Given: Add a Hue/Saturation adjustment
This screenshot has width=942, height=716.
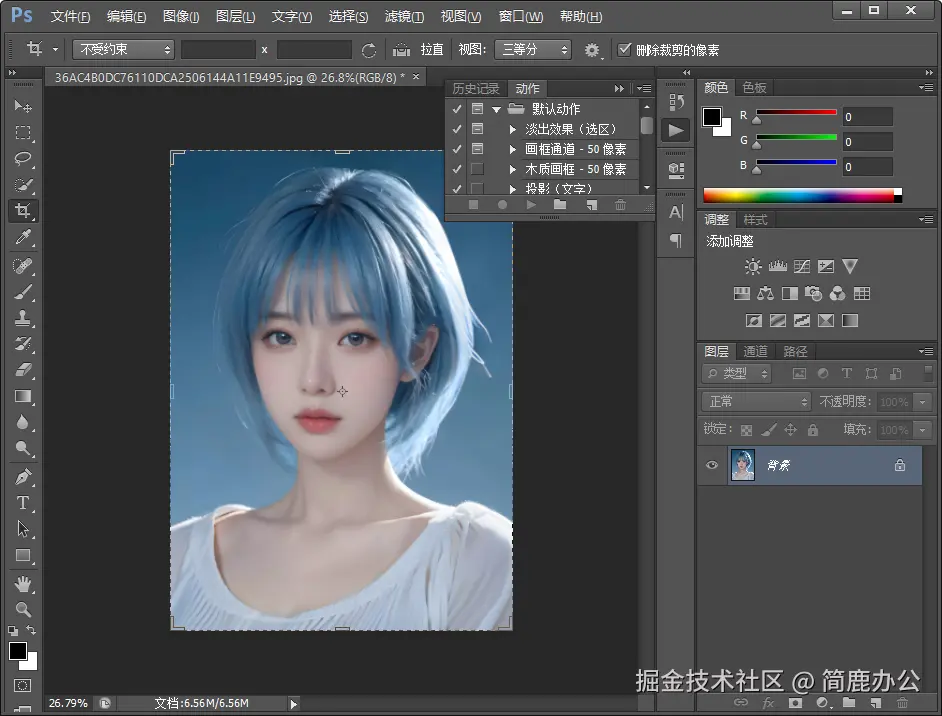Looking at the screenshot, I should click(x=741, y=293).
